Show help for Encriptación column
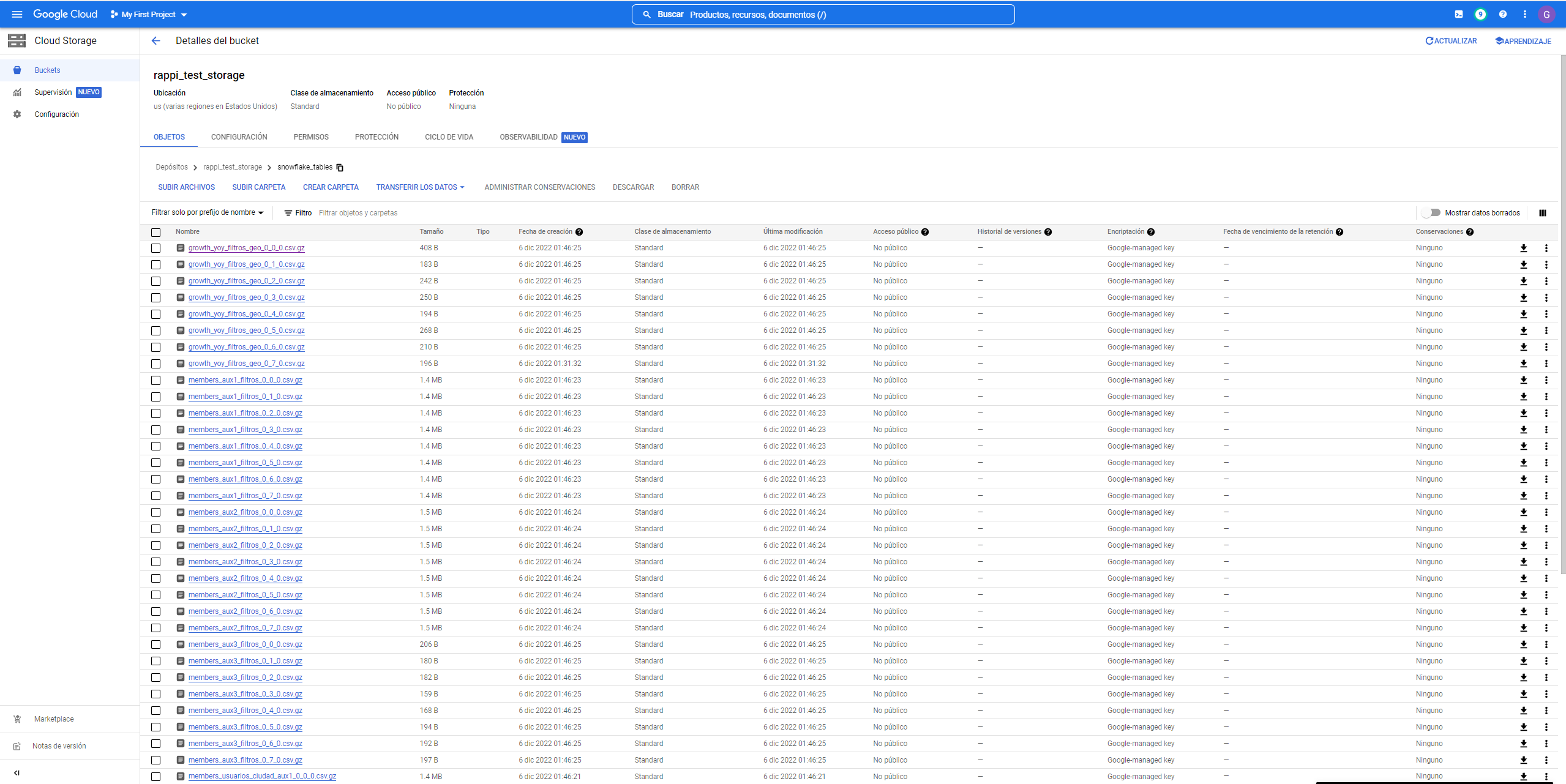This screenshot has height=784, width=1566. point(1151,232)
